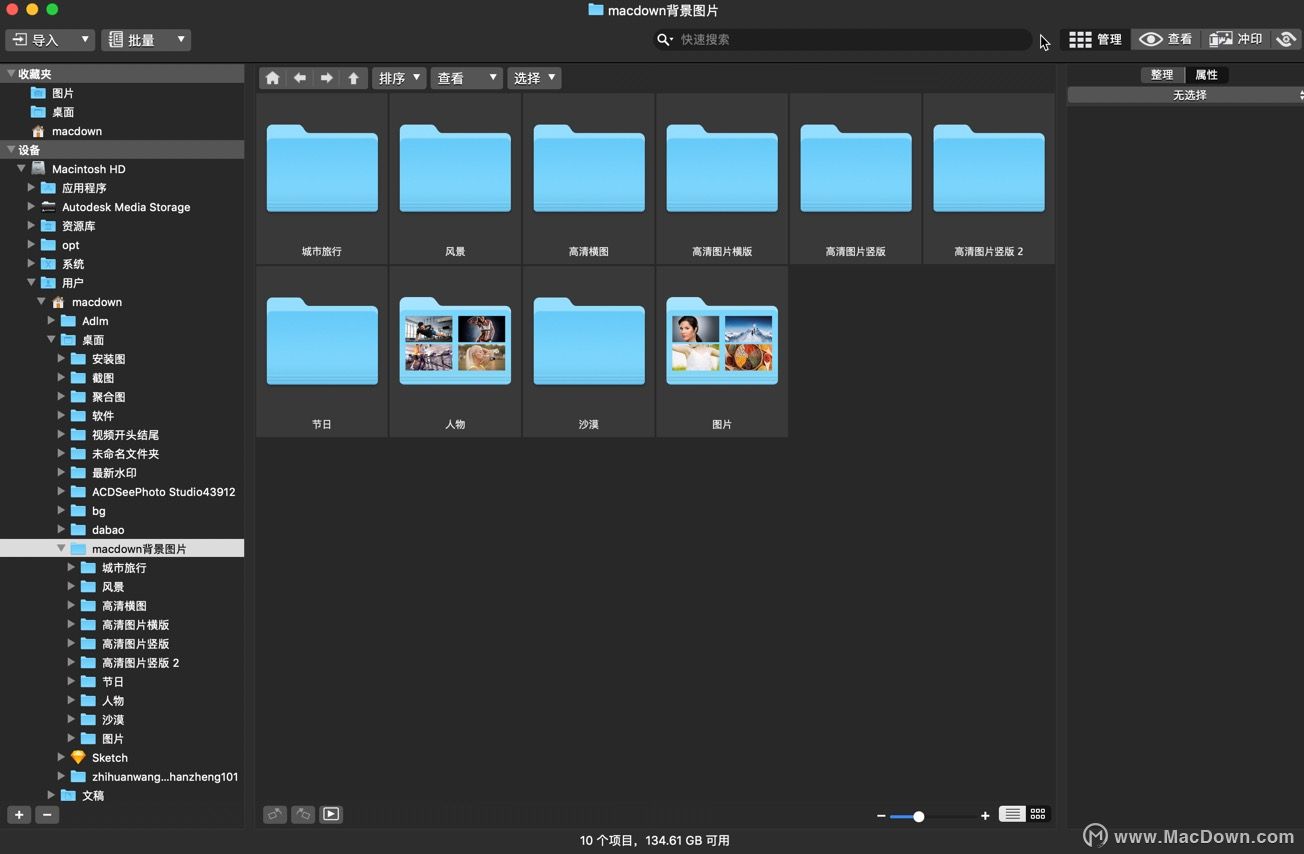Viewport: 1304px width, 854px height.
Task: Click the Home navigation icon
Action: click(272, 78)
